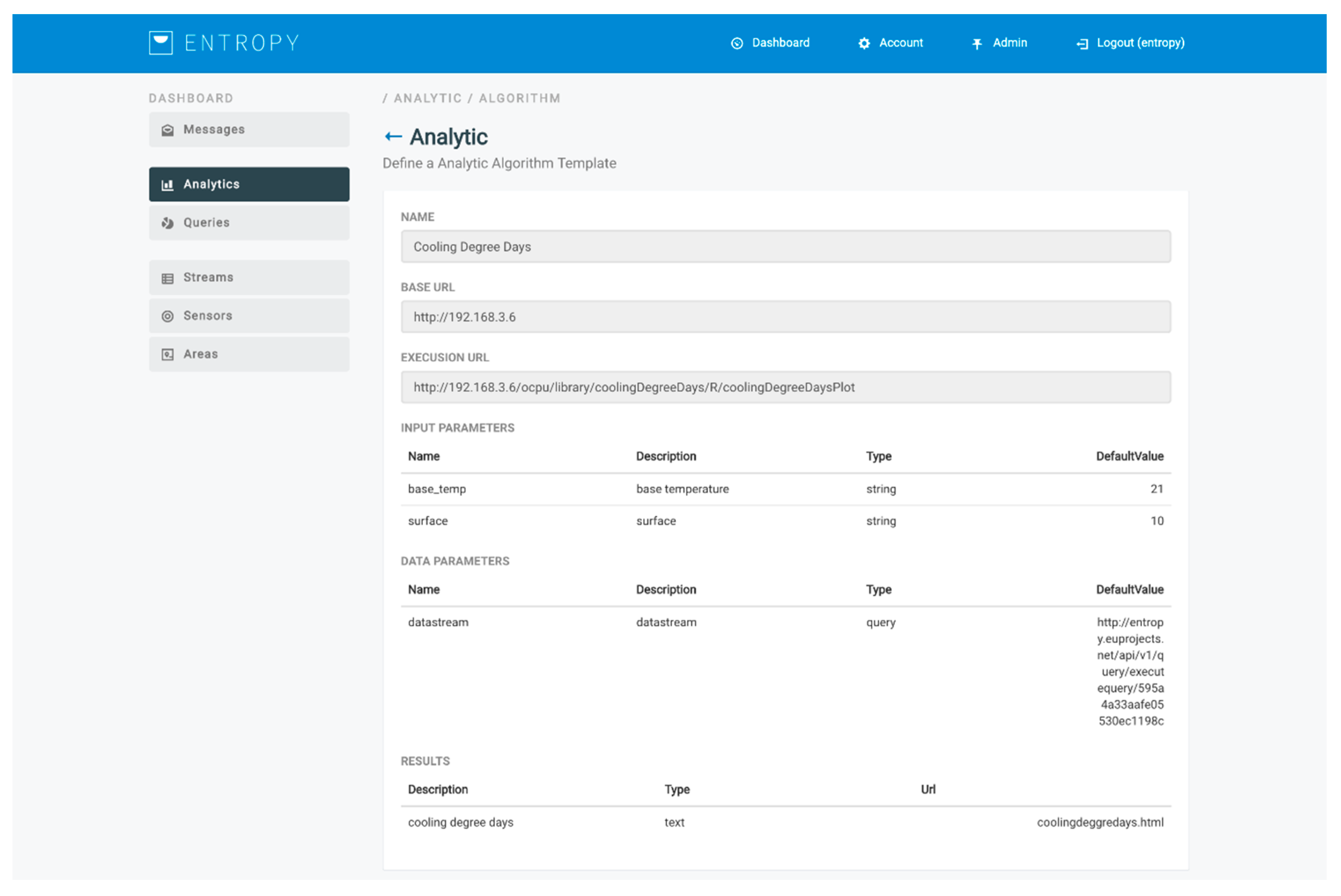Click the Results Url column header

928,789
